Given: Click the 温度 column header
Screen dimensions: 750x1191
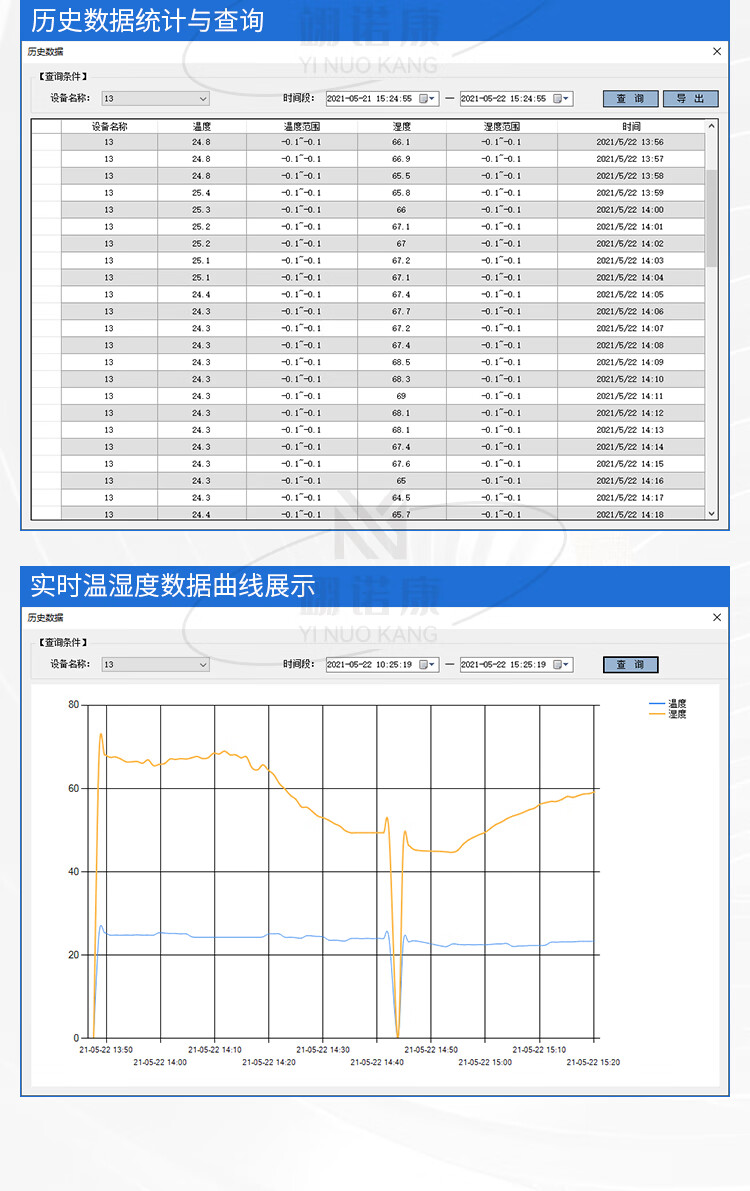Looking at the screenshot, I should click(x=201, y=126).
